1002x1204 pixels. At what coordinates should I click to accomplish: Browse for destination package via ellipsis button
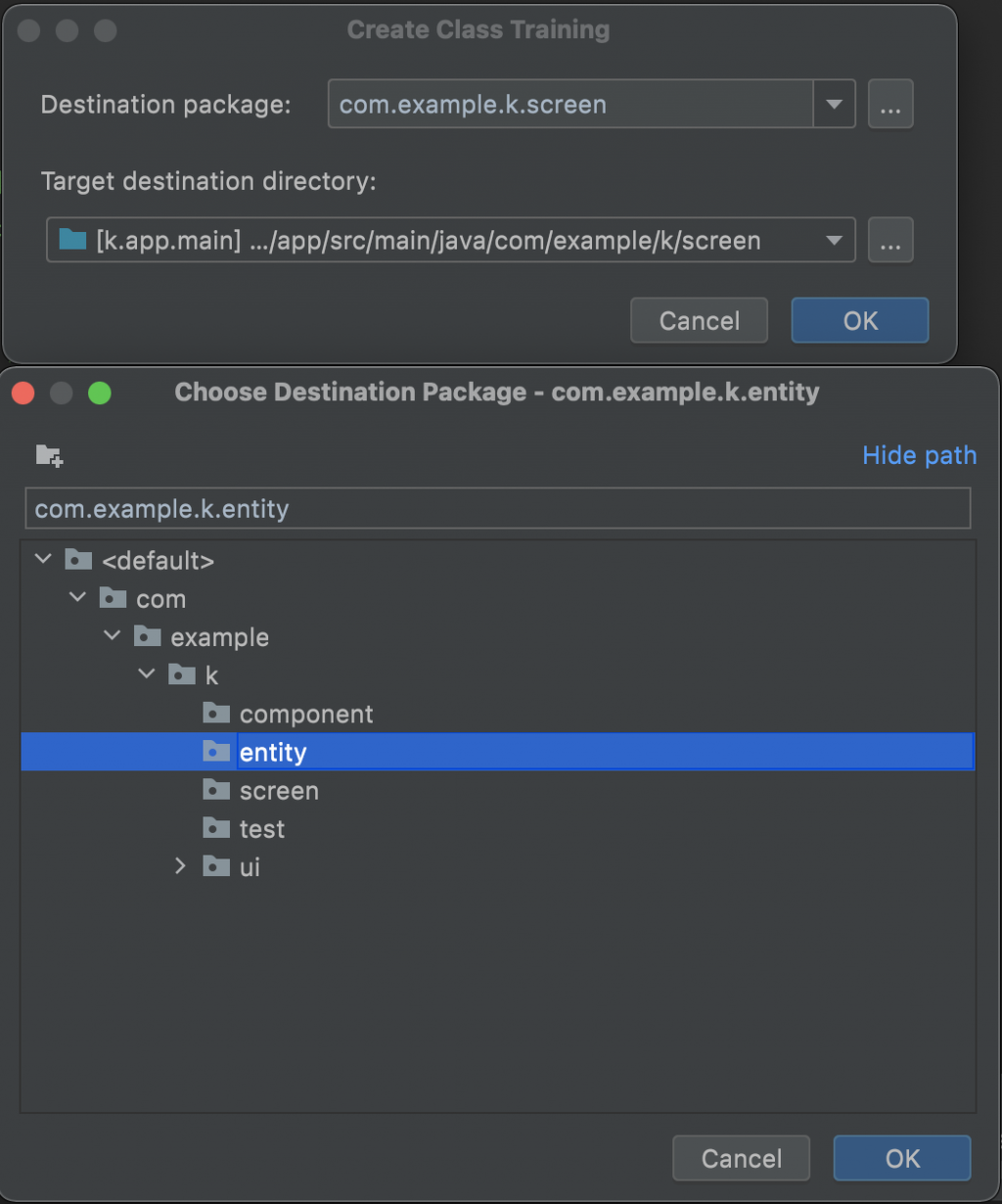890,105
